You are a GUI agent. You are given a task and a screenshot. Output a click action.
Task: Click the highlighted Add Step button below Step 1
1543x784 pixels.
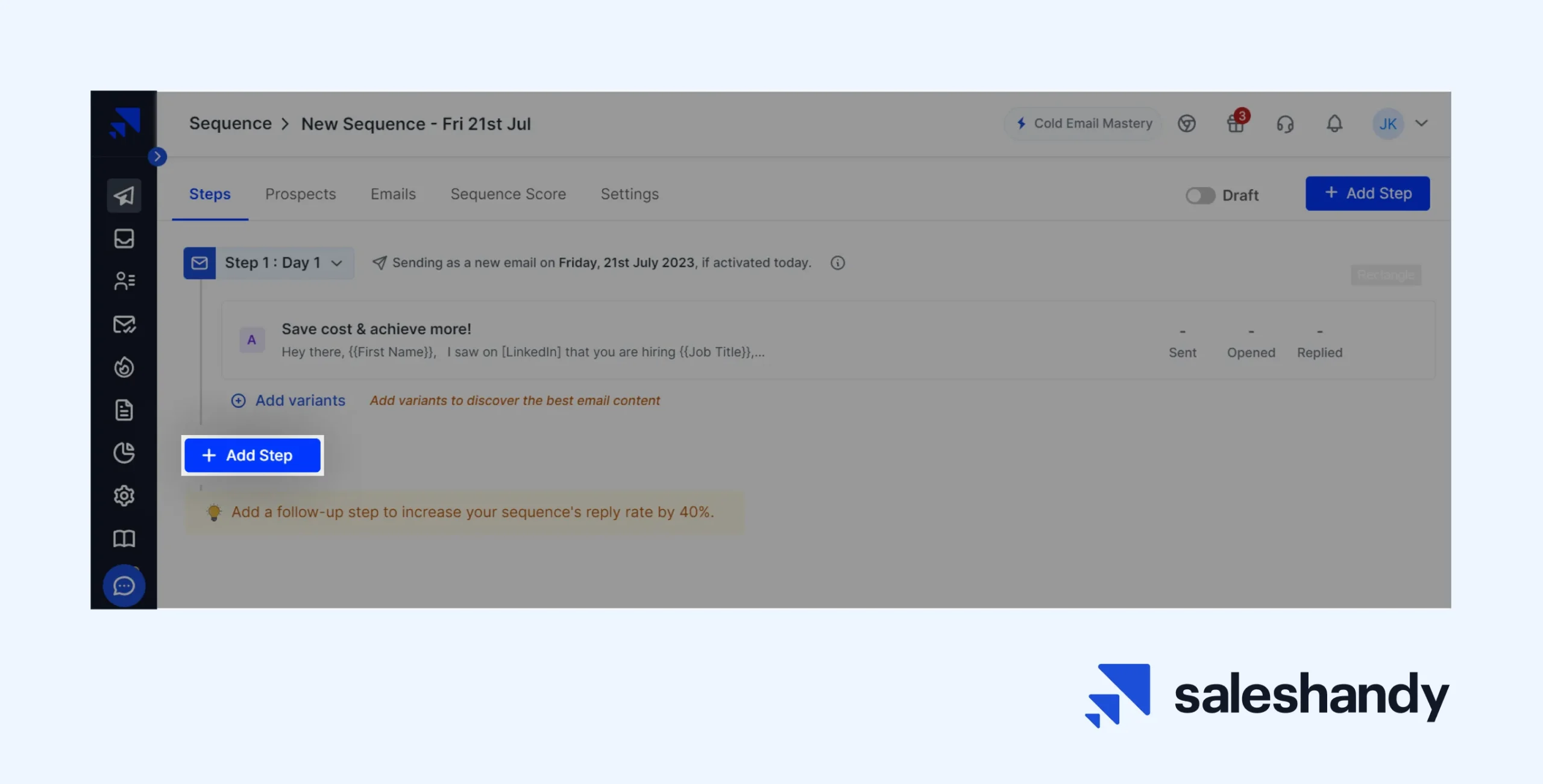click(253, 456)
